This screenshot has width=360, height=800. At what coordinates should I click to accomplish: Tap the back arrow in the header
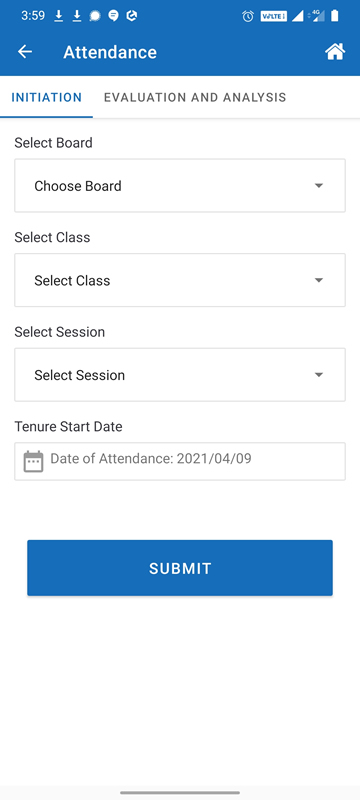coord(24,52)
